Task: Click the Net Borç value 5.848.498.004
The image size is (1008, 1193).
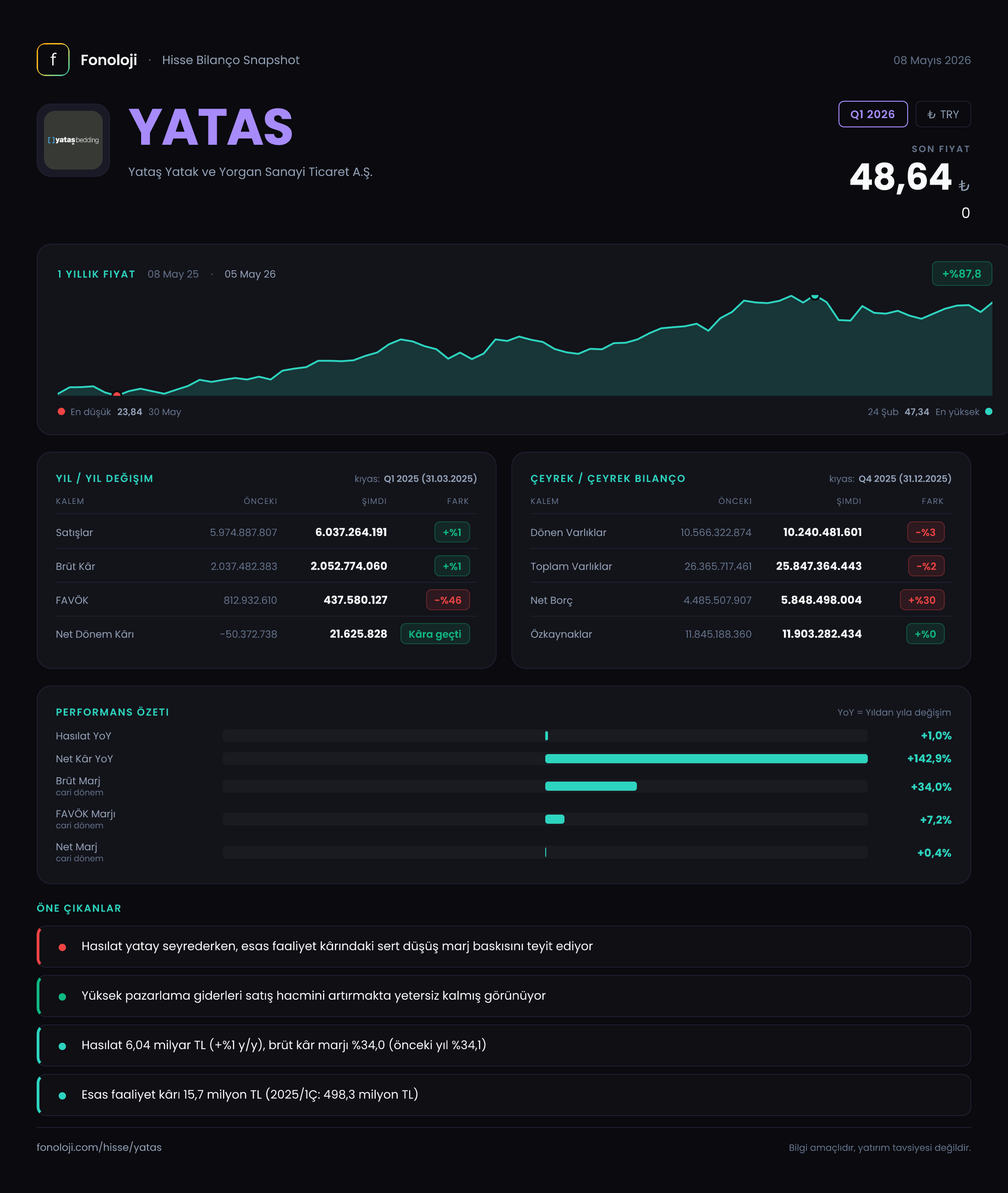Action: [x=821, y=600]
